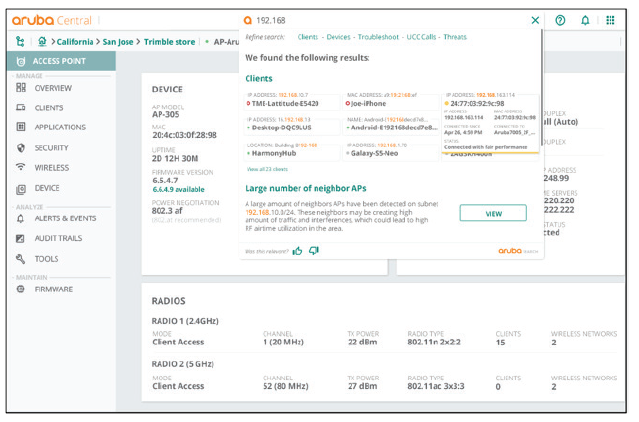The height and width of the screenshot is (422, 639).
Task: Clear search with the X button
Action: coord(535,20)
